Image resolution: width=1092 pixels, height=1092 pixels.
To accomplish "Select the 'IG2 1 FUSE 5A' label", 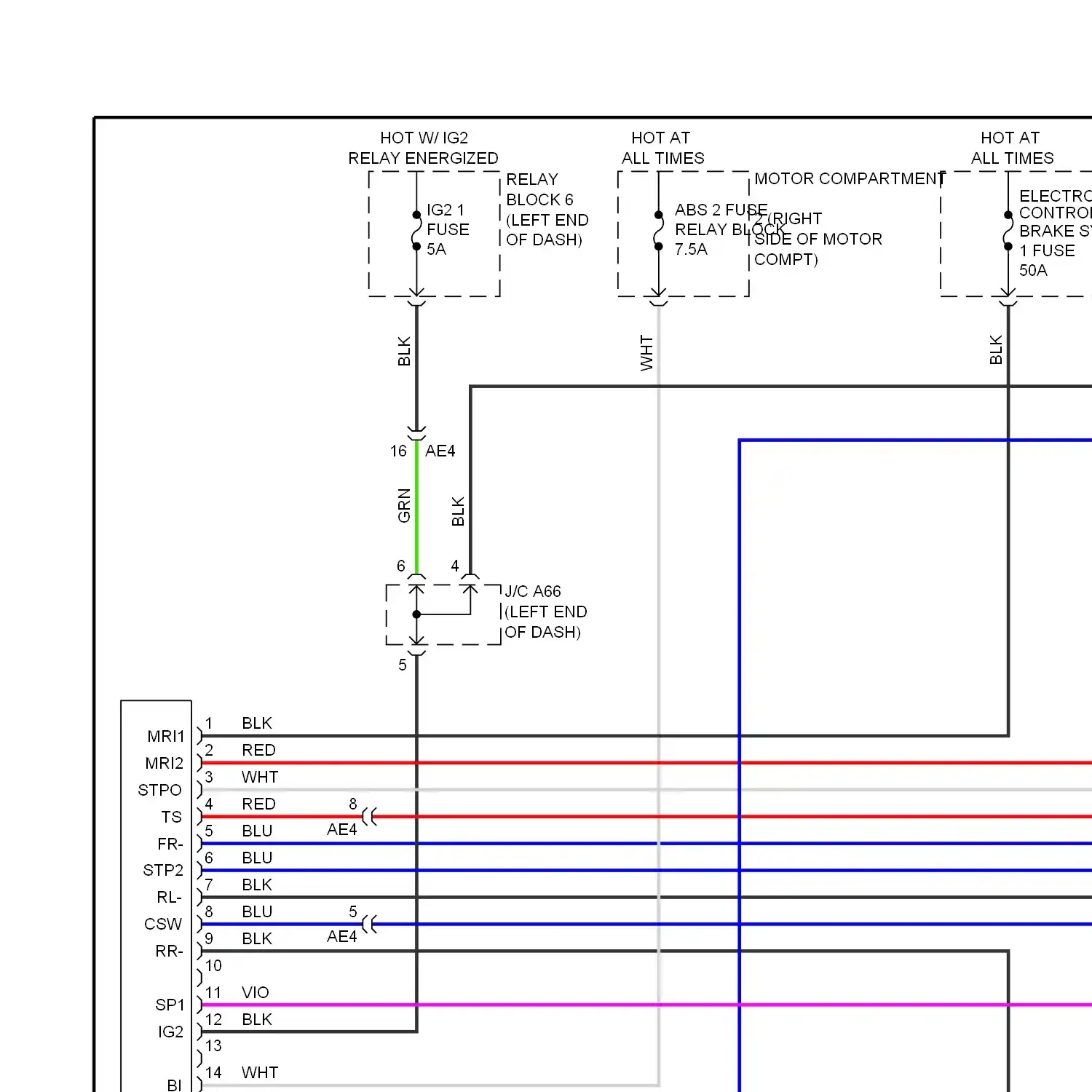I will (x=448, y=229).
